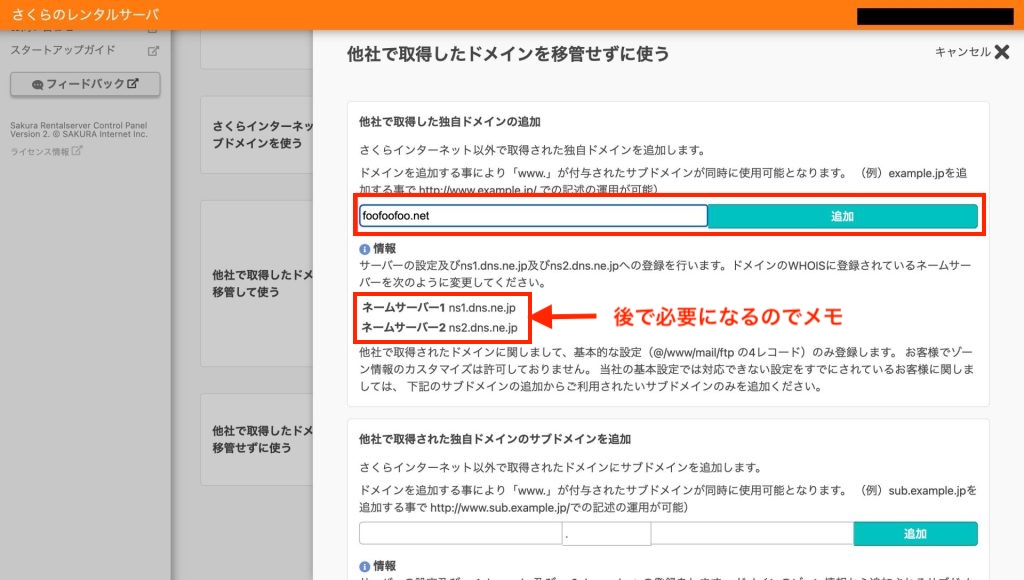Click external link icon next to ライセンス情報
The width and height of the screenshot is (1024, 580).
[x=77, y=152]
